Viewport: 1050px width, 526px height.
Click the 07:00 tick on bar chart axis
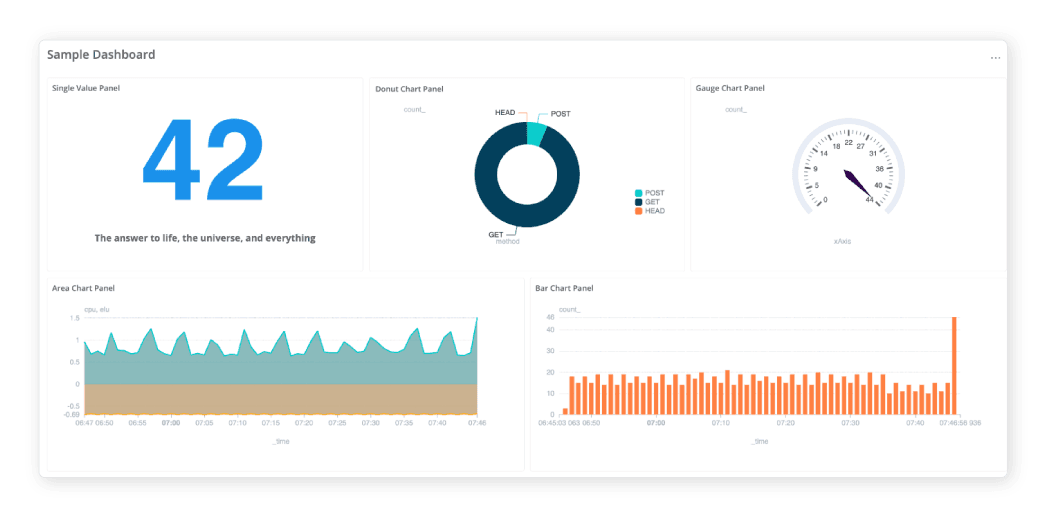(x=656, y=423)
